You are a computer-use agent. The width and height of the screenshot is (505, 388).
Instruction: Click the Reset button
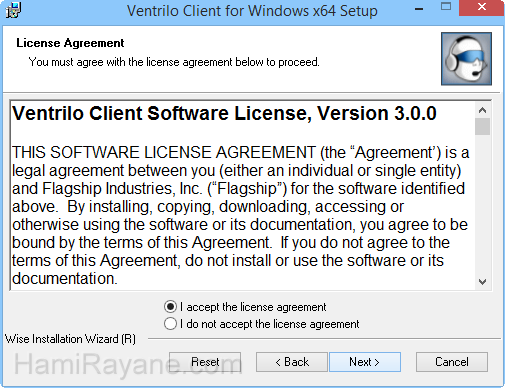click(205, 362)
